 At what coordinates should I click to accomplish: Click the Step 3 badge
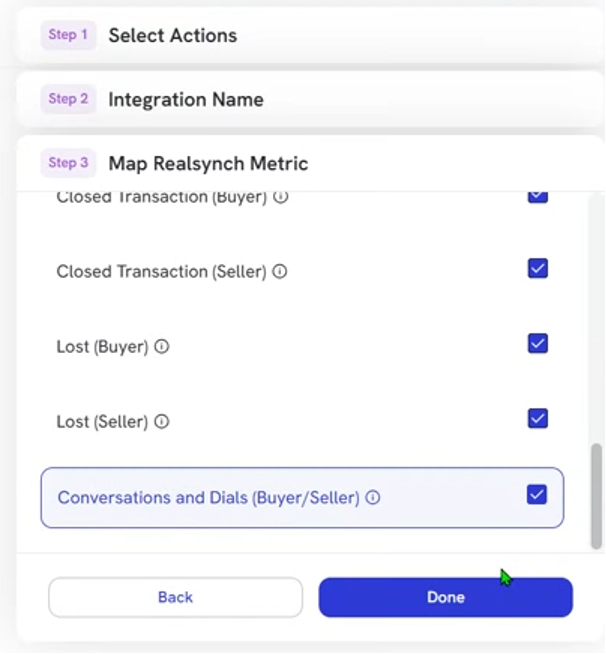[68, 163]
